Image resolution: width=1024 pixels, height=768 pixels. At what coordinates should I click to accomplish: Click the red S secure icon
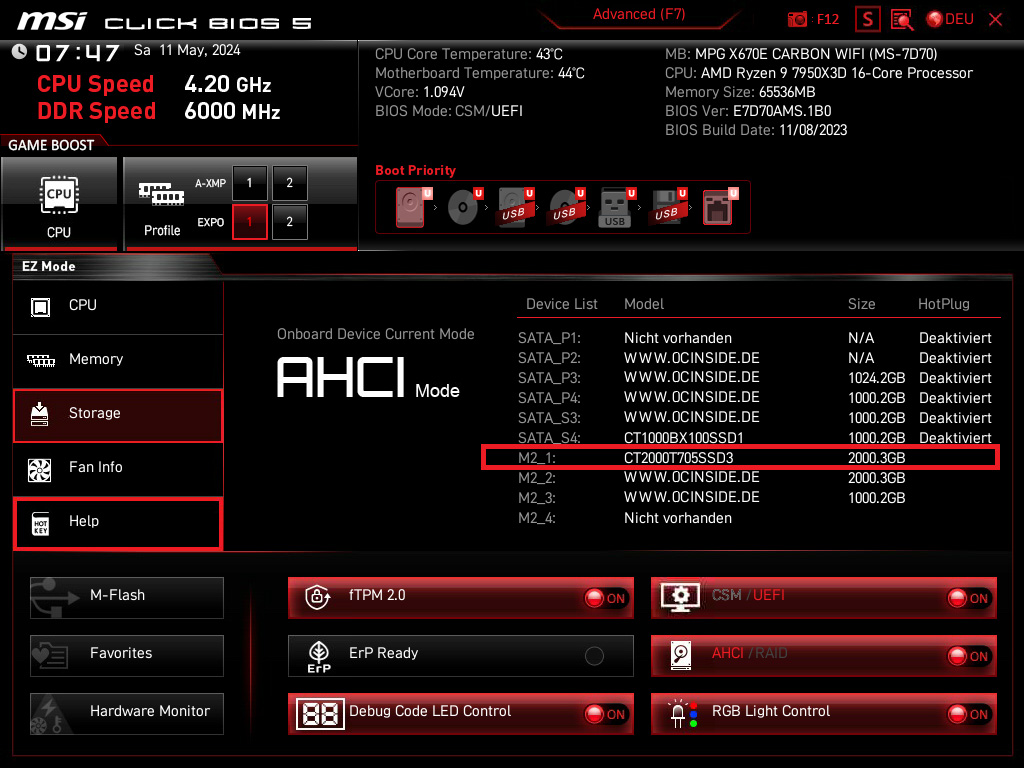click(868, 19)
